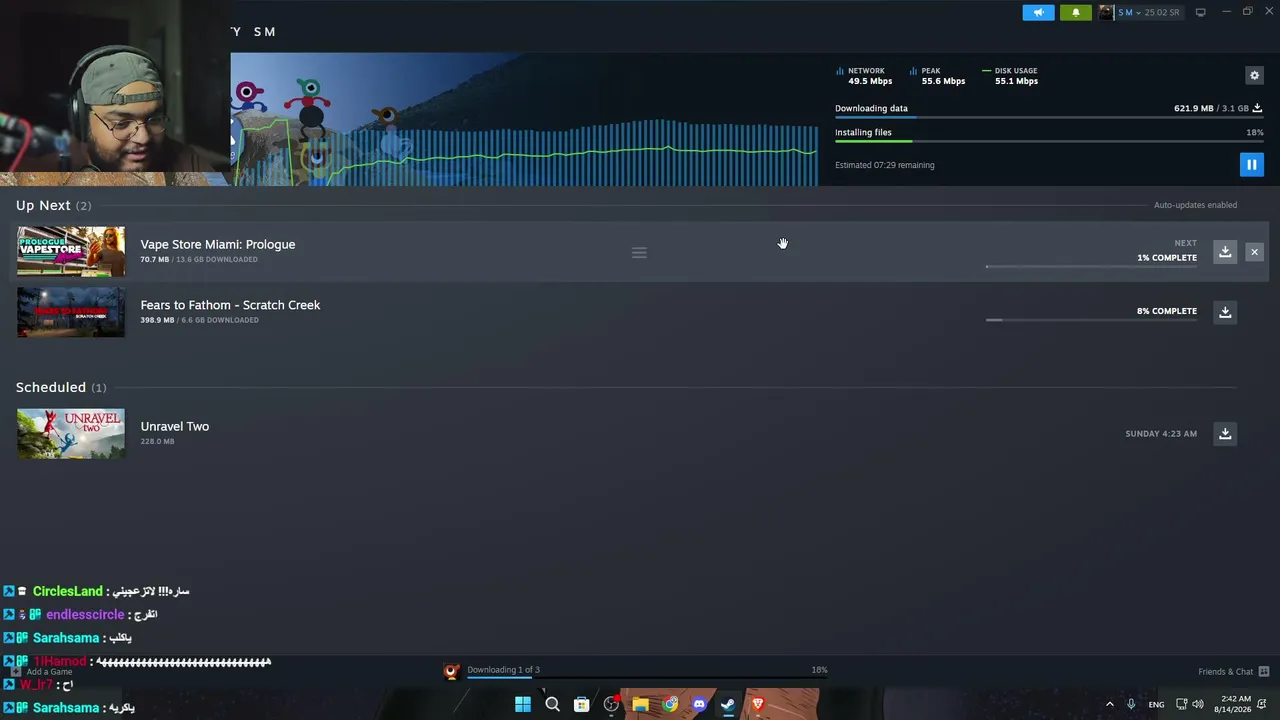Screen dimensions: 1280x720
Task: Click Downloading 1 of 3 status
Action: (503, 670)
